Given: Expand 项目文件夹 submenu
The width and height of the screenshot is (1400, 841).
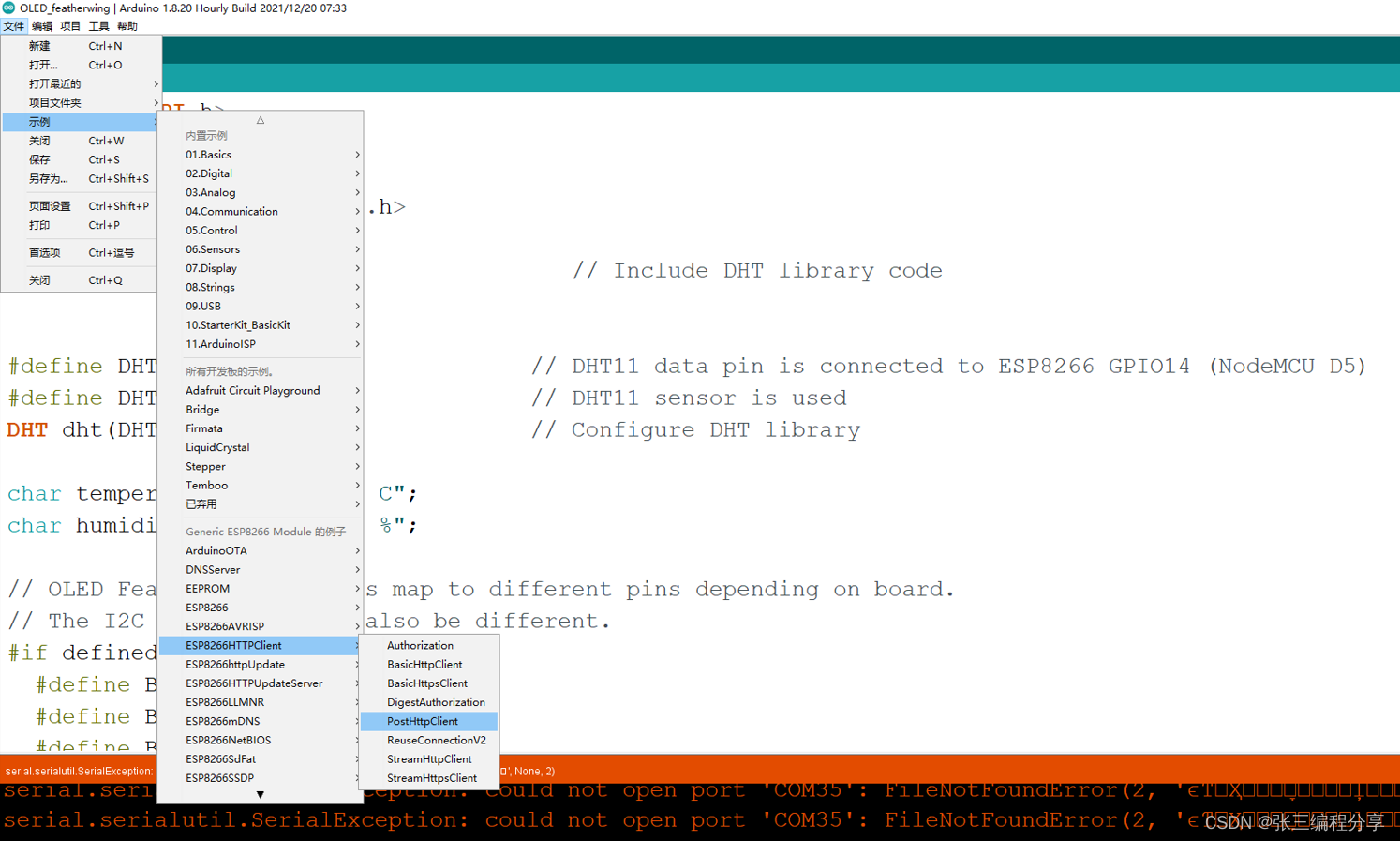Looking at the screenshot, I should (x=82, y=103).
